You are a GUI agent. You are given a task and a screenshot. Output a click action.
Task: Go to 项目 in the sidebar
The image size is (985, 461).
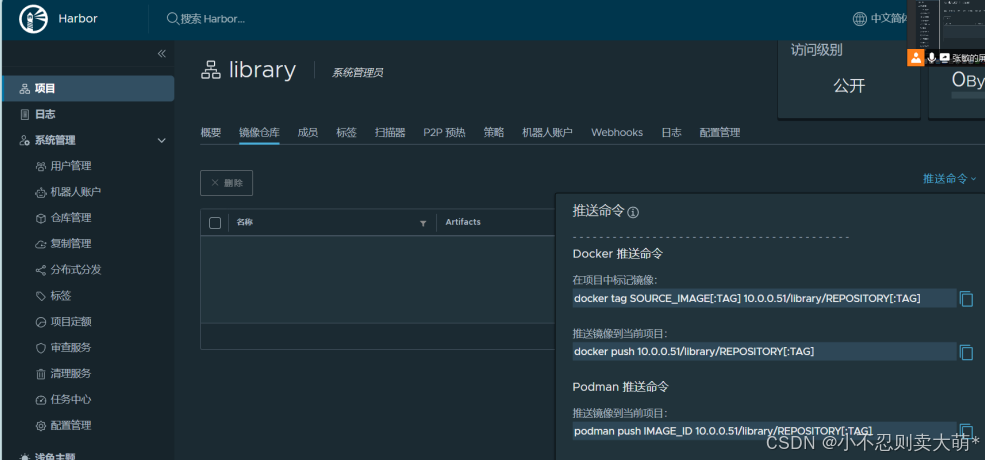pyautogui.click(x=88, y=89)
